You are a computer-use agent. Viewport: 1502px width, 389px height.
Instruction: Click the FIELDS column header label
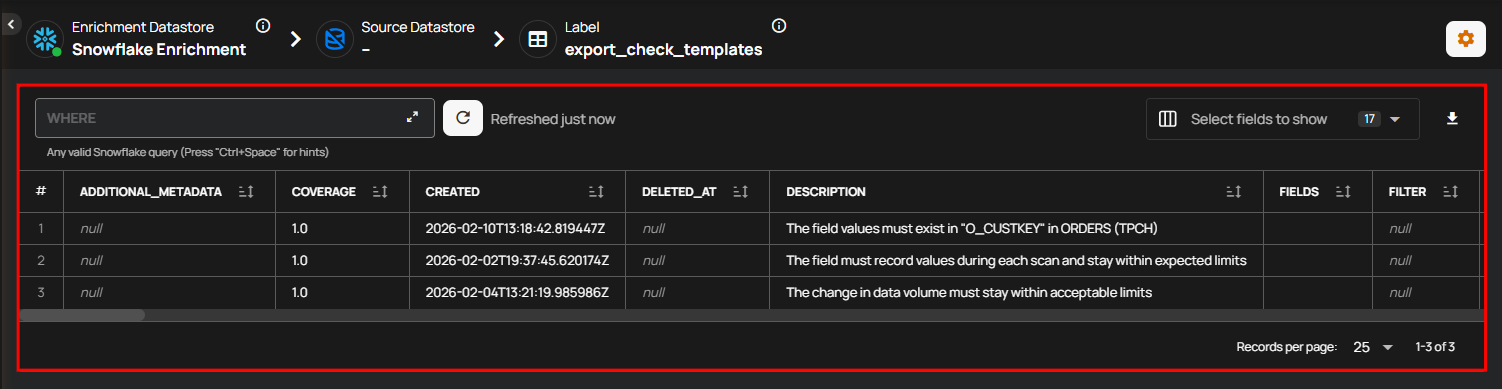pos(1299,192)
